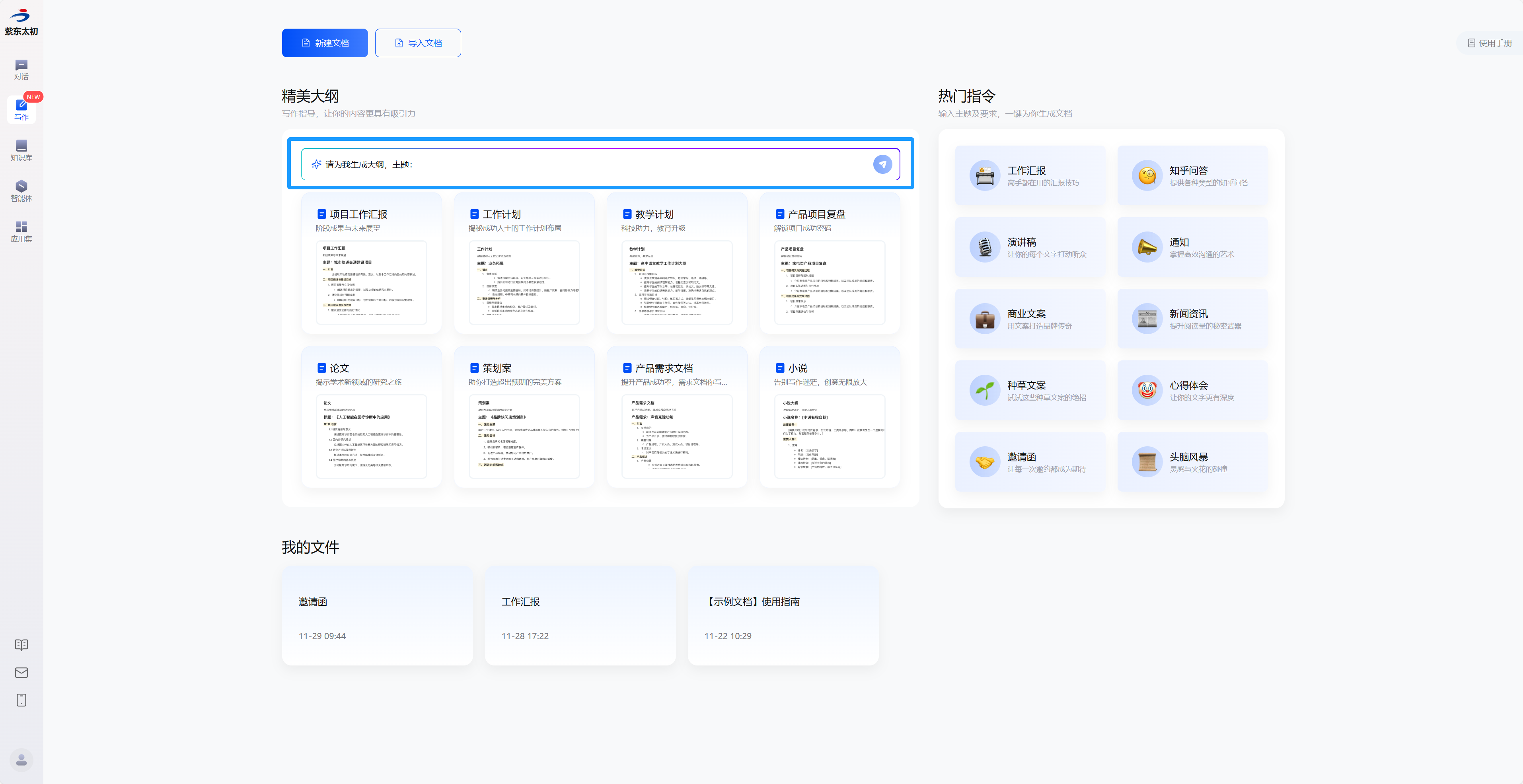Click the 导入文档 import button
The height and width of the screenshot is (784, 1523).
point(417,43)
